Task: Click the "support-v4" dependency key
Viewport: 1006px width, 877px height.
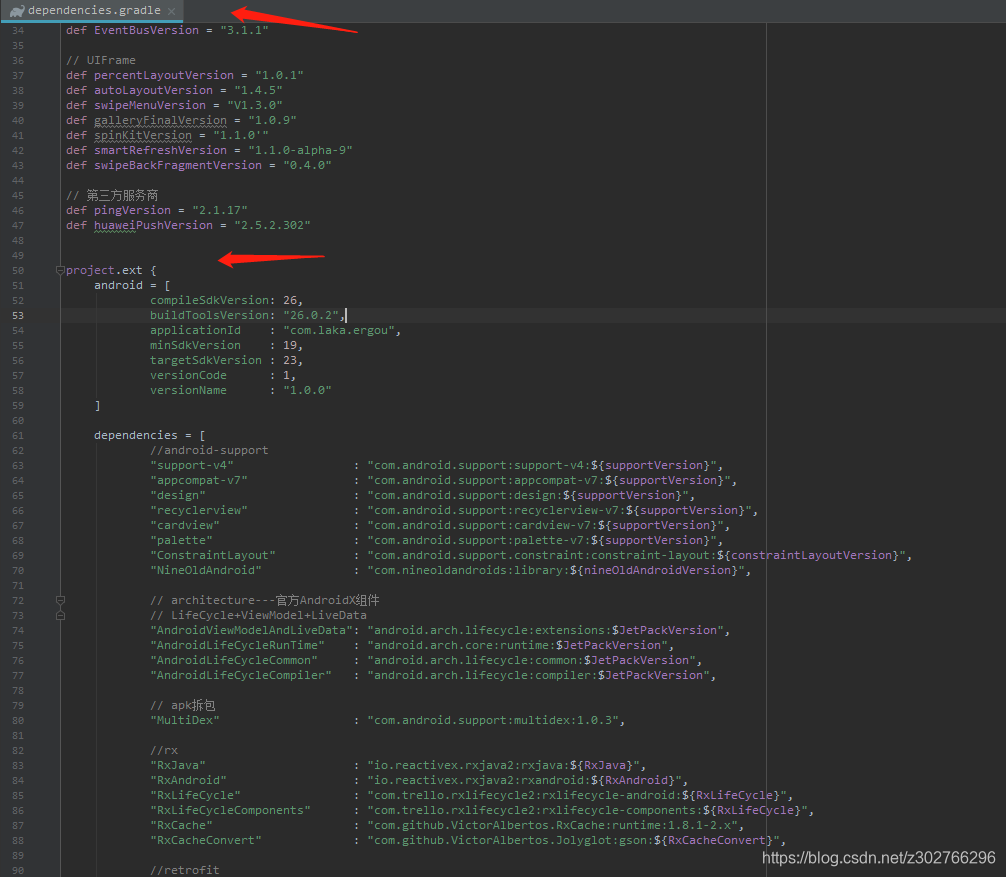Action: (x=192, y=466)
